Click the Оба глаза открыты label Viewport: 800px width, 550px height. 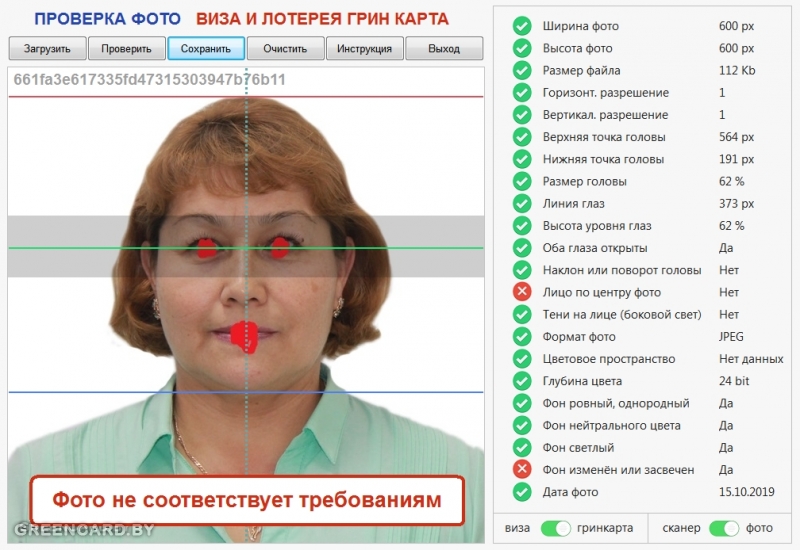point(595,248)
